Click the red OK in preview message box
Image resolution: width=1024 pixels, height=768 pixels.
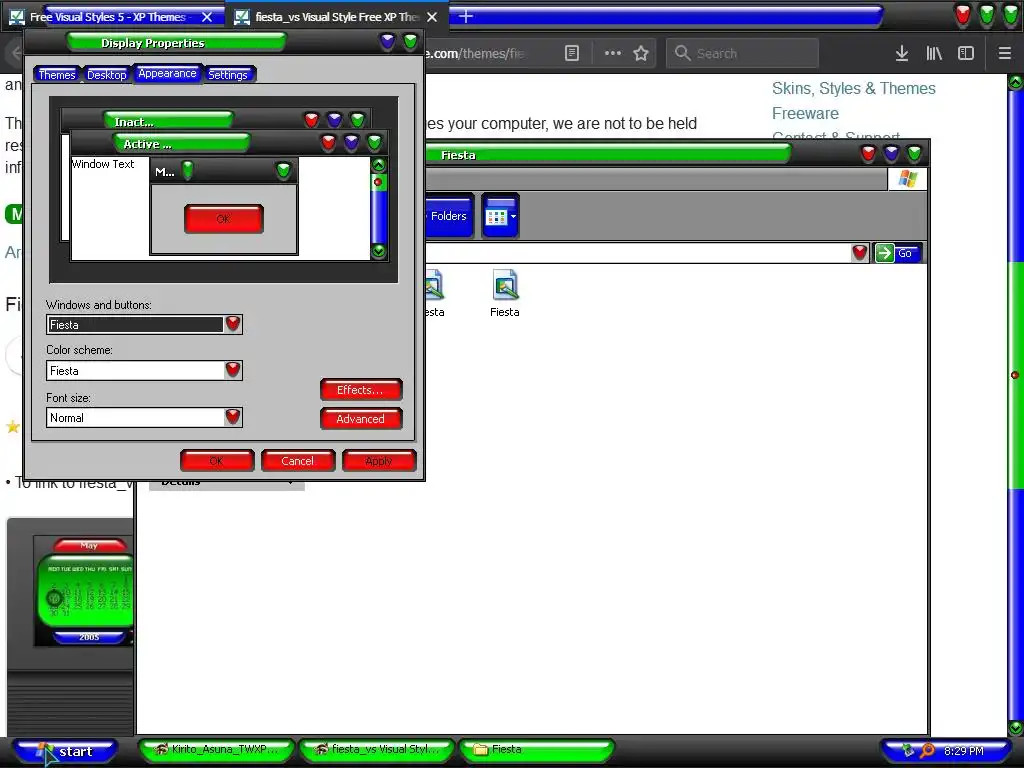[223, 219]
